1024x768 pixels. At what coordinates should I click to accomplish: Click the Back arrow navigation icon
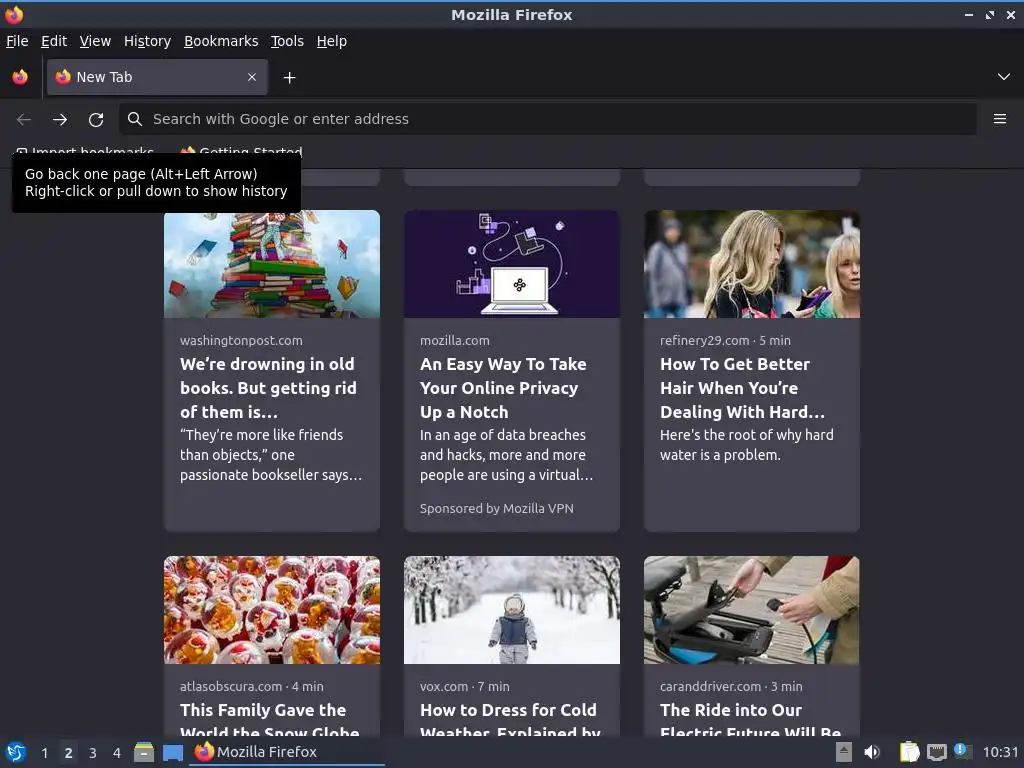[24, 120]
